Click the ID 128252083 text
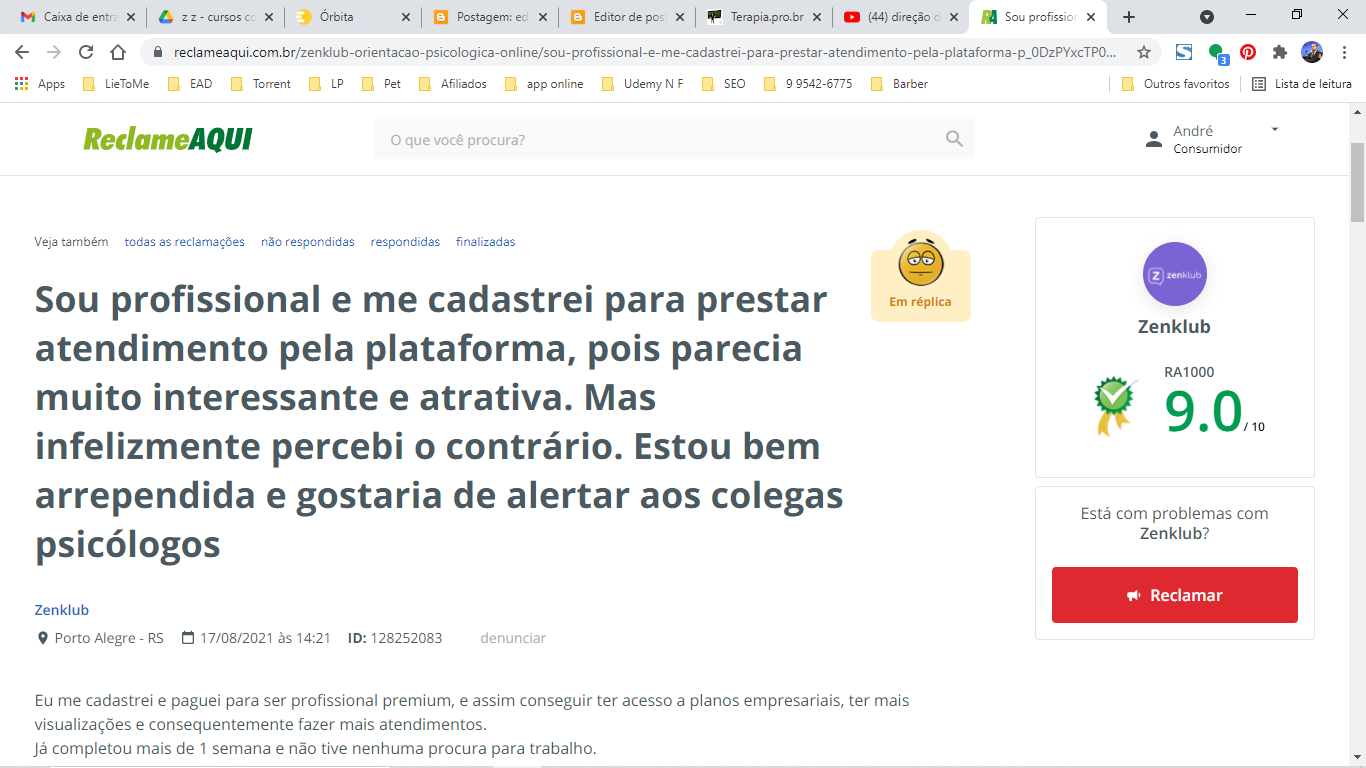This screenshot has height=768, width=1366. click(395, 638)
